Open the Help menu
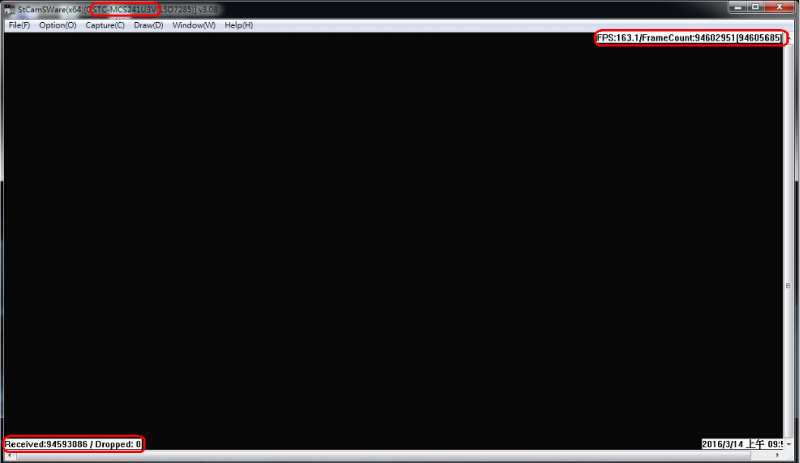Viewport: 800px width, 463px height. pos(239,25)
